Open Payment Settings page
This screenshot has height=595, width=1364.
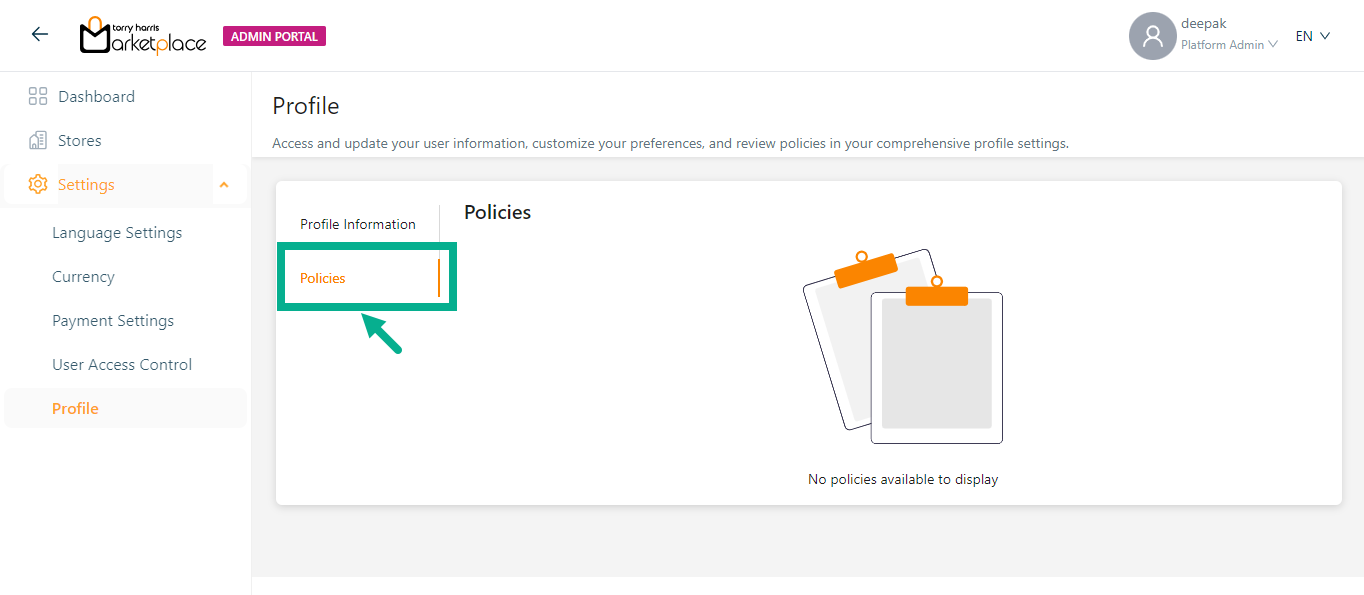[113, 321]
